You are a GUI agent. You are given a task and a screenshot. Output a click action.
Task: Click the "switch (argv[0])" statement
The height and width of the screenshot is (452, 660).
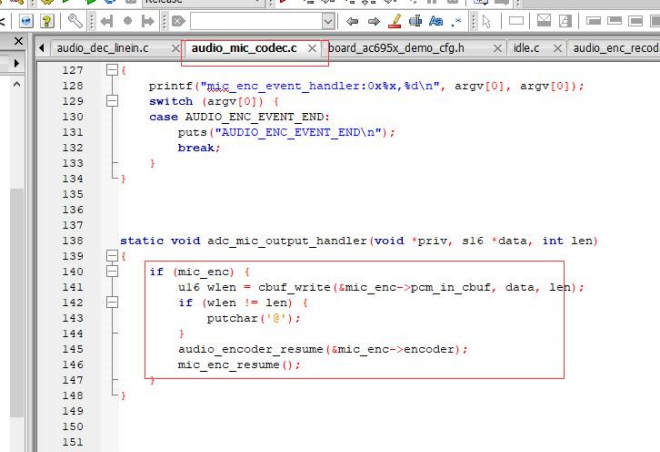click(x=214, y=102)
